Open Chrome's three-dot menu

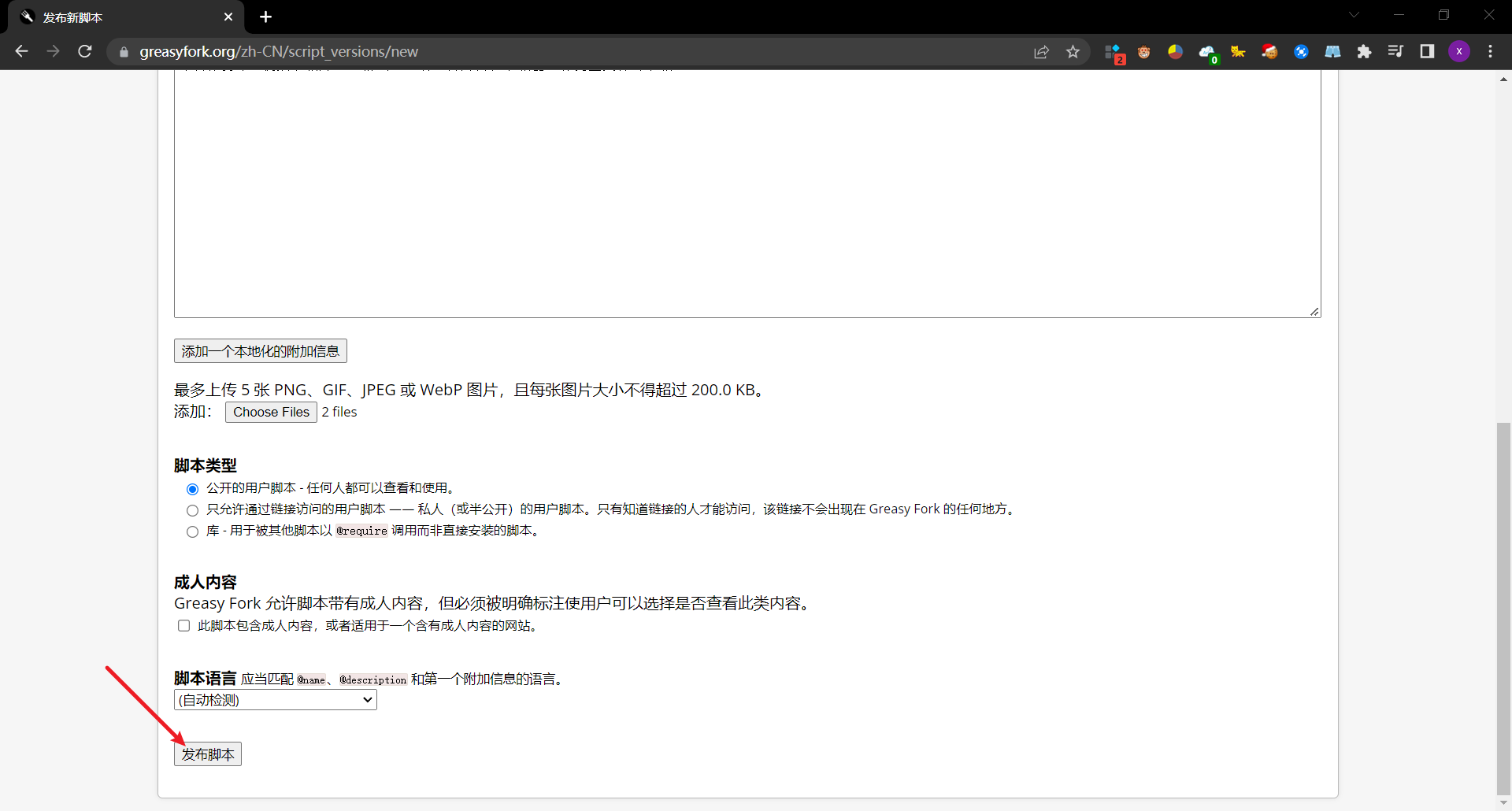[x=1490, y=51]
